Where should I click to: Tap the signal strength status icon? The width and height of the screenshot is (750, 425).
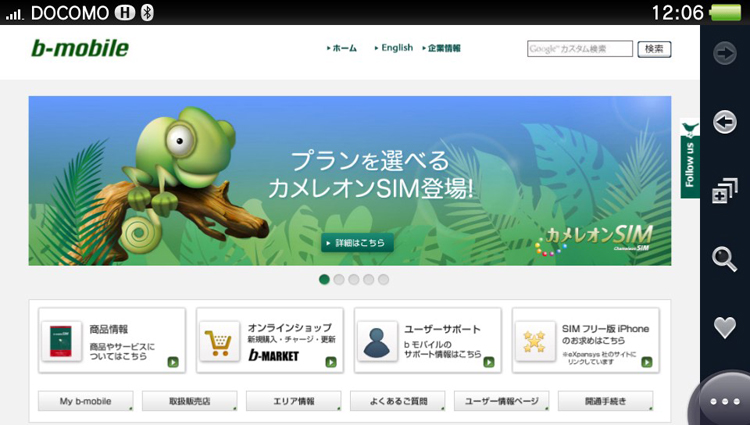[x=14, y=15]
